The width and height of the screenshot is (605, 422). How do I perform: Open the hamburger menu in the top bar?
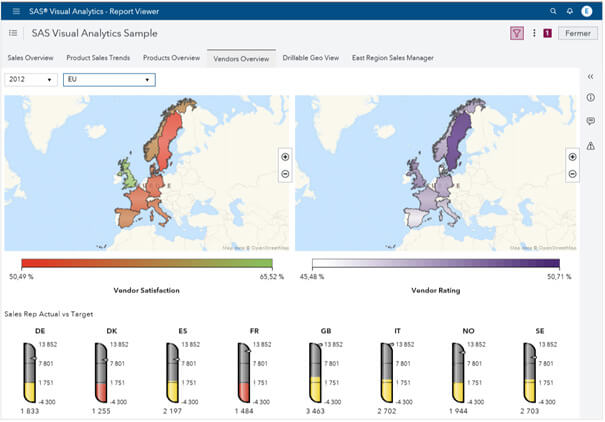tap(16, 11)
